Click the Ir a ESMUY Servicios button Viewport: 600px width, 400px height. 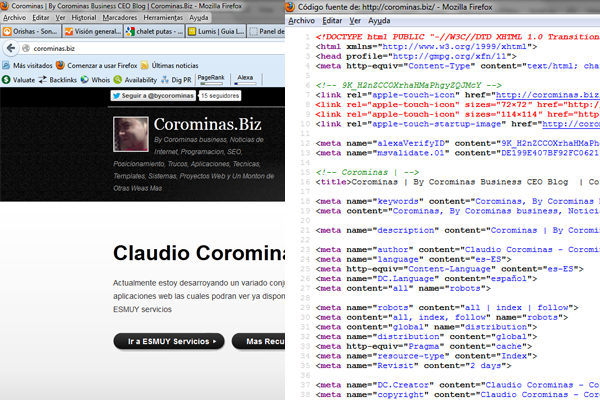[169, 341]
